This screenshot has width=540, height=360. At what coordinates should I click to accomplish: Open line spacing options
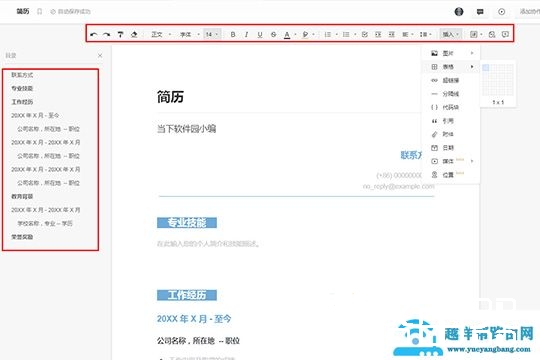[425, 34]
